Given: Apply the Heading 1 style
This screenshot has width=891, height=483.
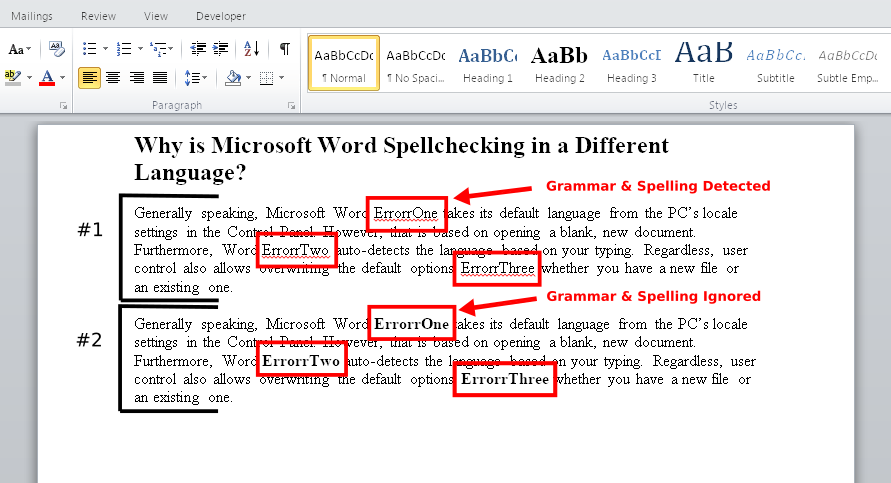Looking at the screenshot, I should point(488,63).
